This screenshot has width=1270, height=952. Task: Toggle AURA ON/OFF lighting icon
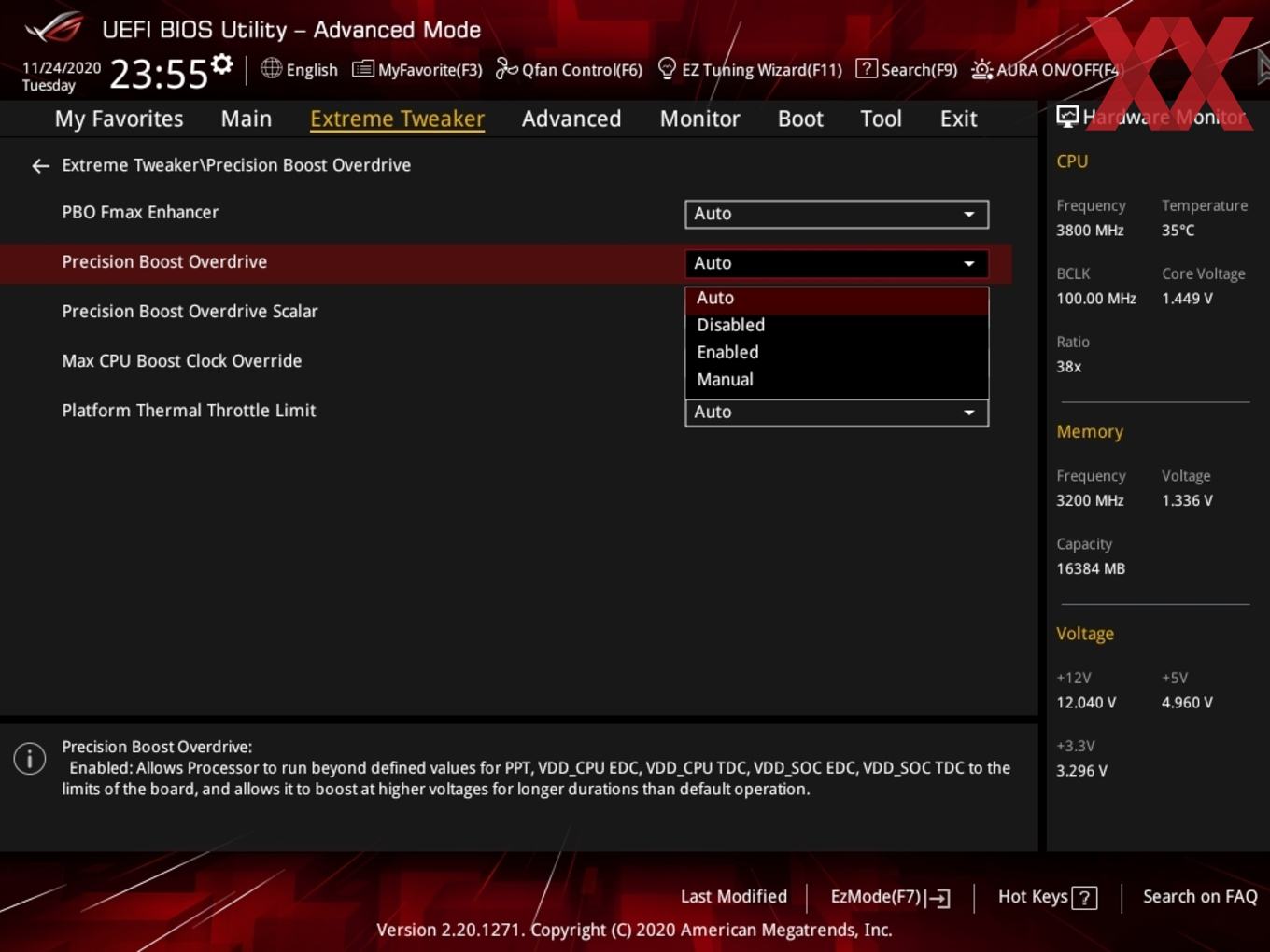coord(981,69)
